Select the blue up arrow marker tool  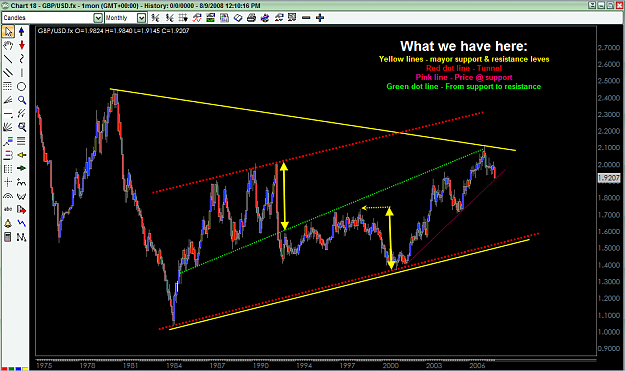[22, 31]
